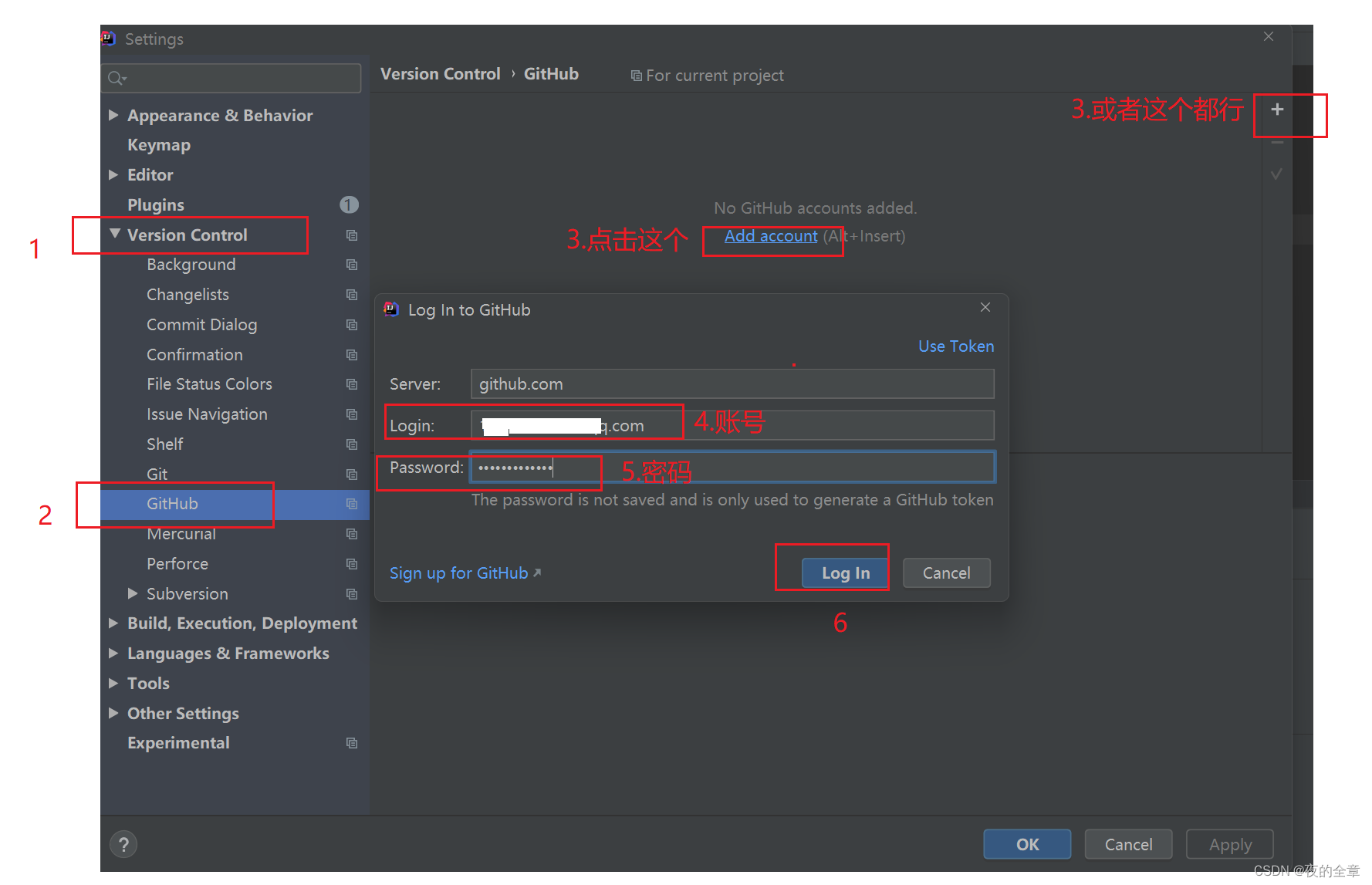Focus the Password input field
This screenshot has height=885, width=1372.
click(x=732, y=468)
